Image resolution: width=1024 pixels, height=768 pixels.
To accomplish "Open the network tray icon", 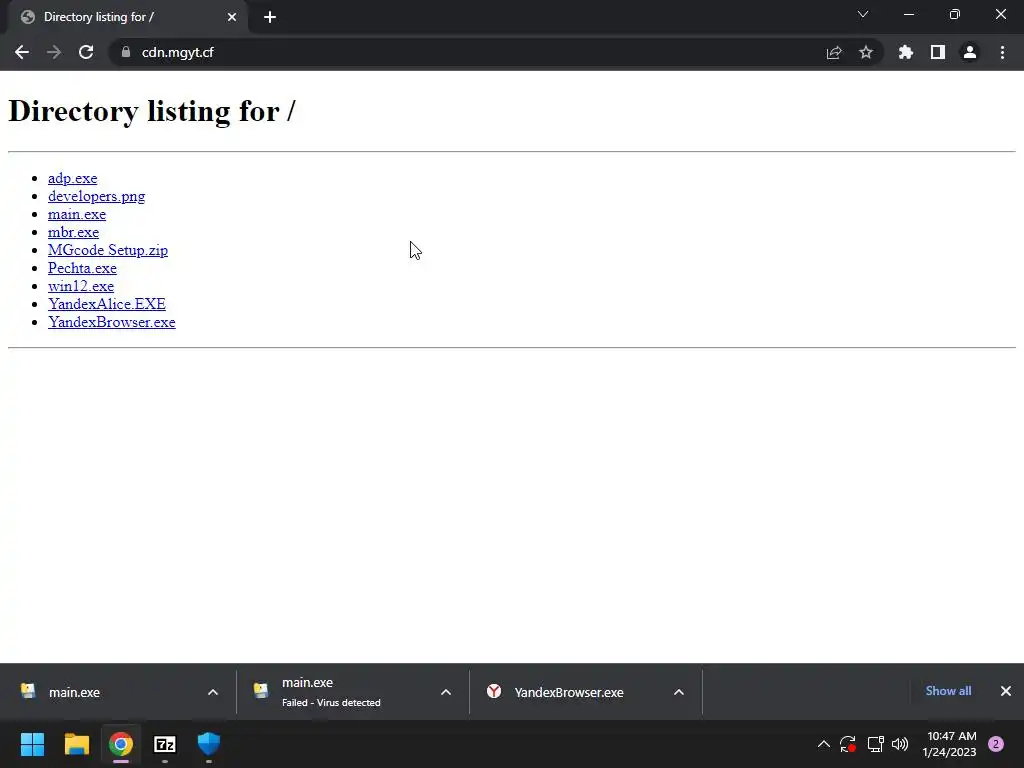I will point(875,744).
